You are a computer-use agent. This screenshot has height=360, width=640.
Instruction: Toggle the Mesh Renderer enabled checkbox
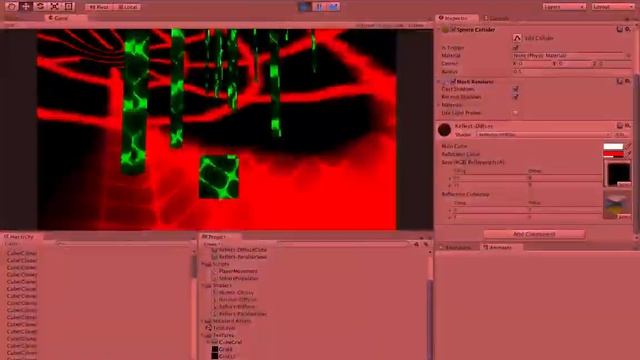point(453,82)
